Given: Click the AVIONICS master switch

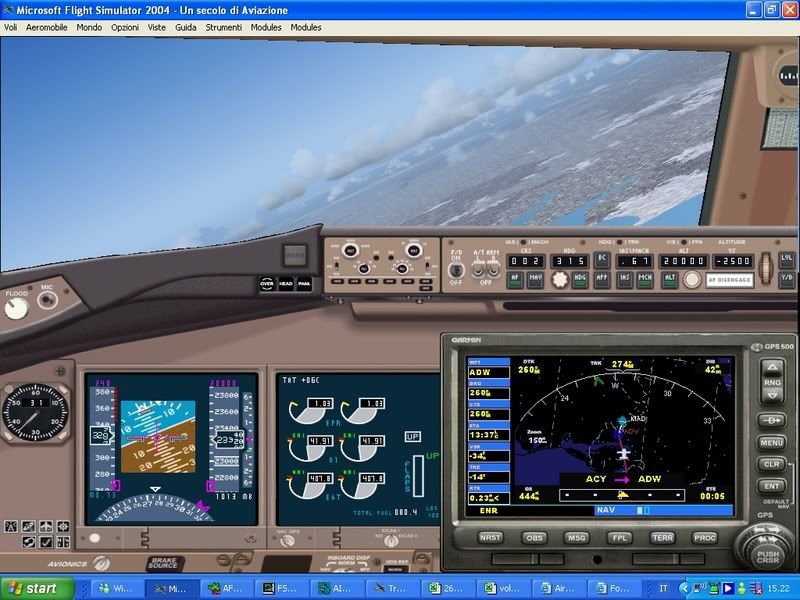Looking at the screenshot, I should 102,563.
